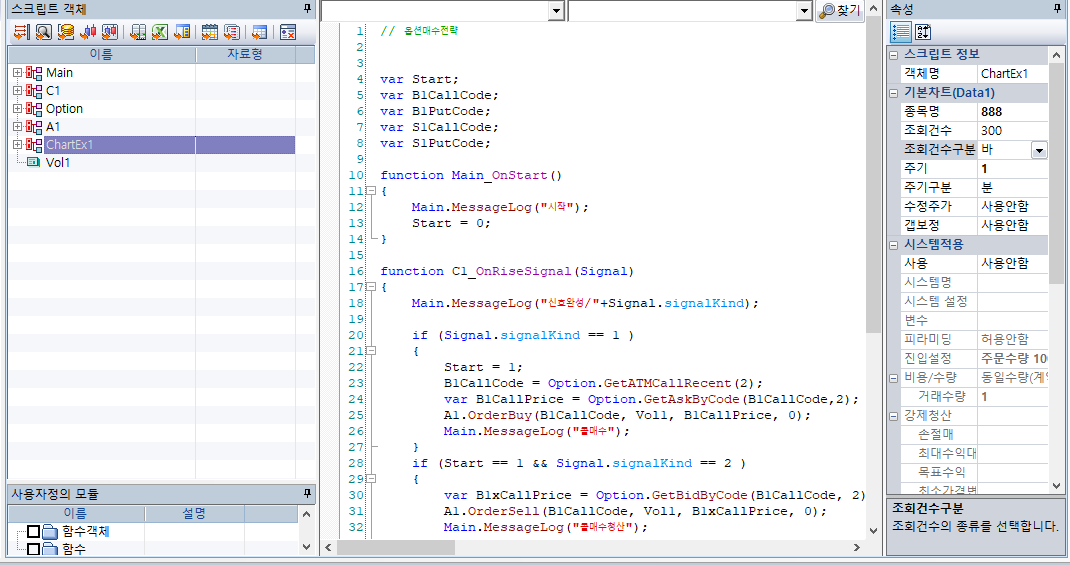Check the 함수객체 checkbox
Viewport: 1070px width, 565px height.
point(34,531)
